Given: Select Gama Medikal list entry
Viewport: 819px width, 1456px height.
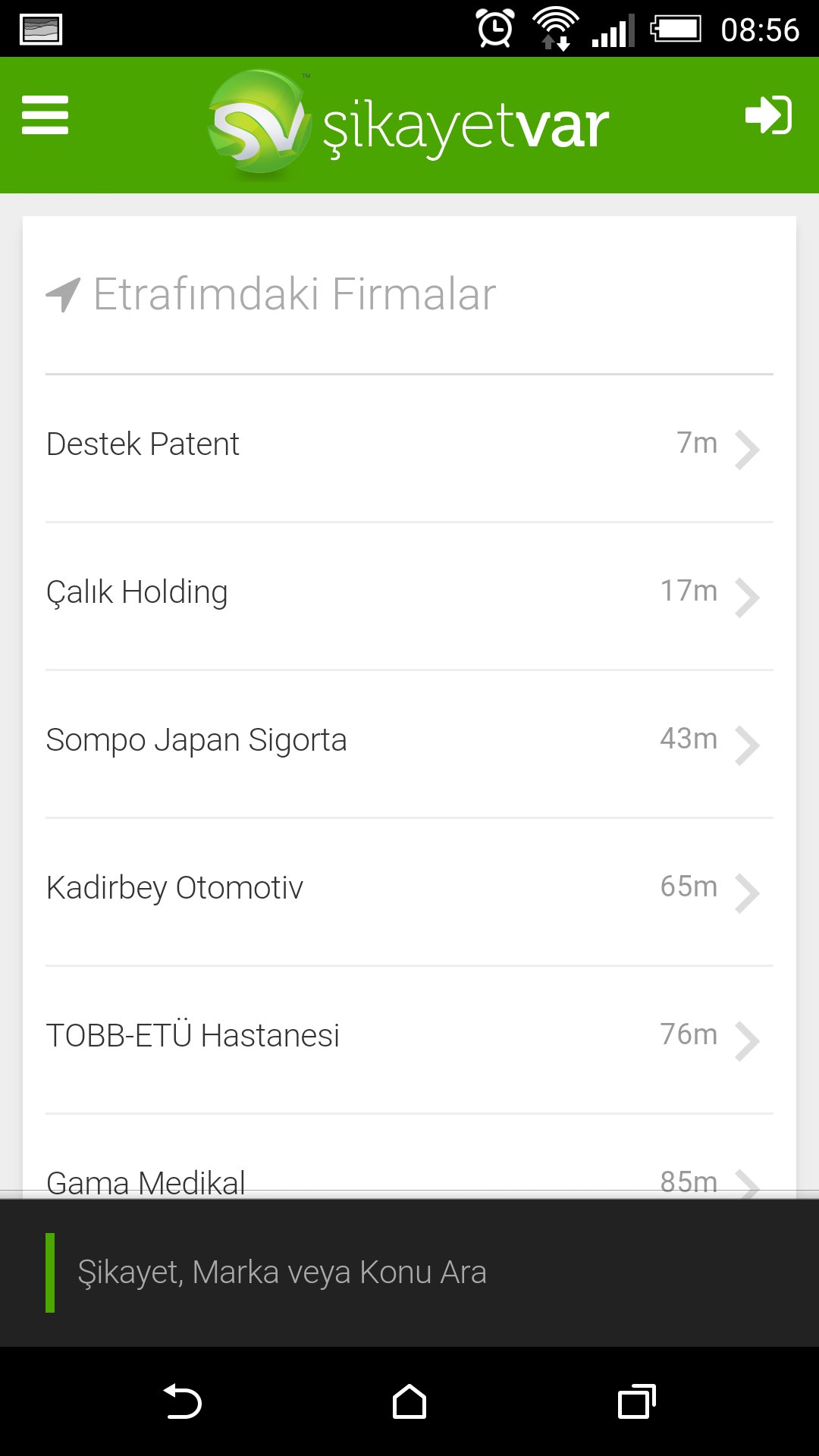Looking at the screenshot, I should click(x=146, y=1181).
